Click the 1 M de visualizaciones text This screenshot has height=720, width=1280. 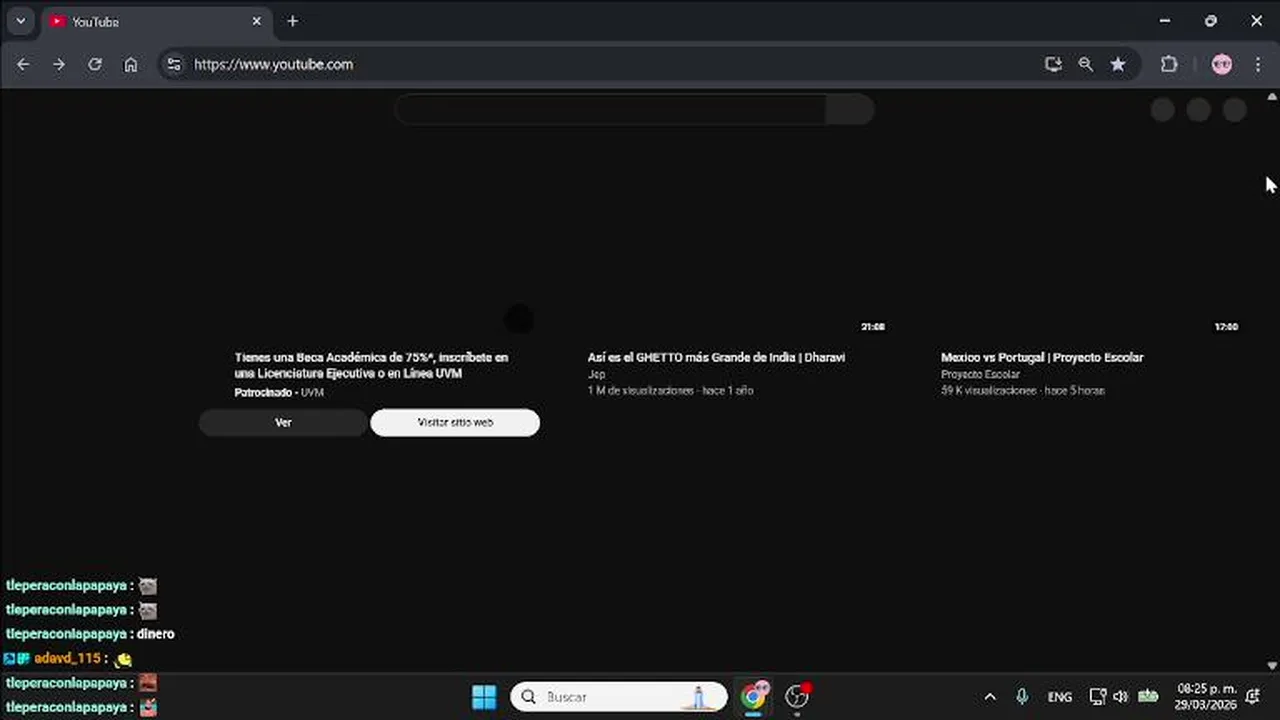(640, 391)
